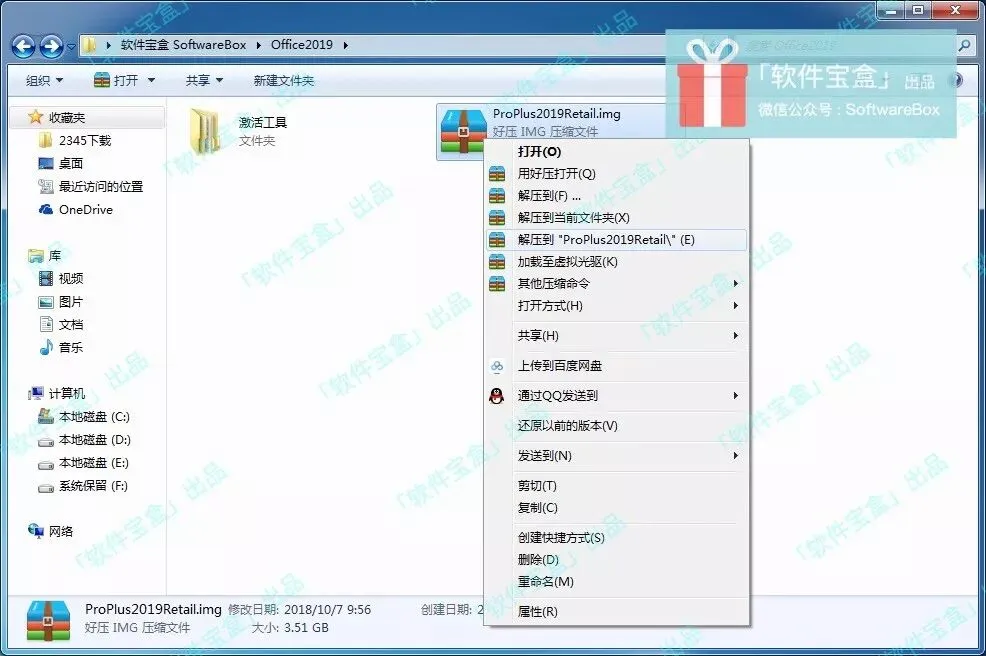Screen dimensions: 986x656
Task: Click the 库 libraries icon
Action: tap(35, 255)
